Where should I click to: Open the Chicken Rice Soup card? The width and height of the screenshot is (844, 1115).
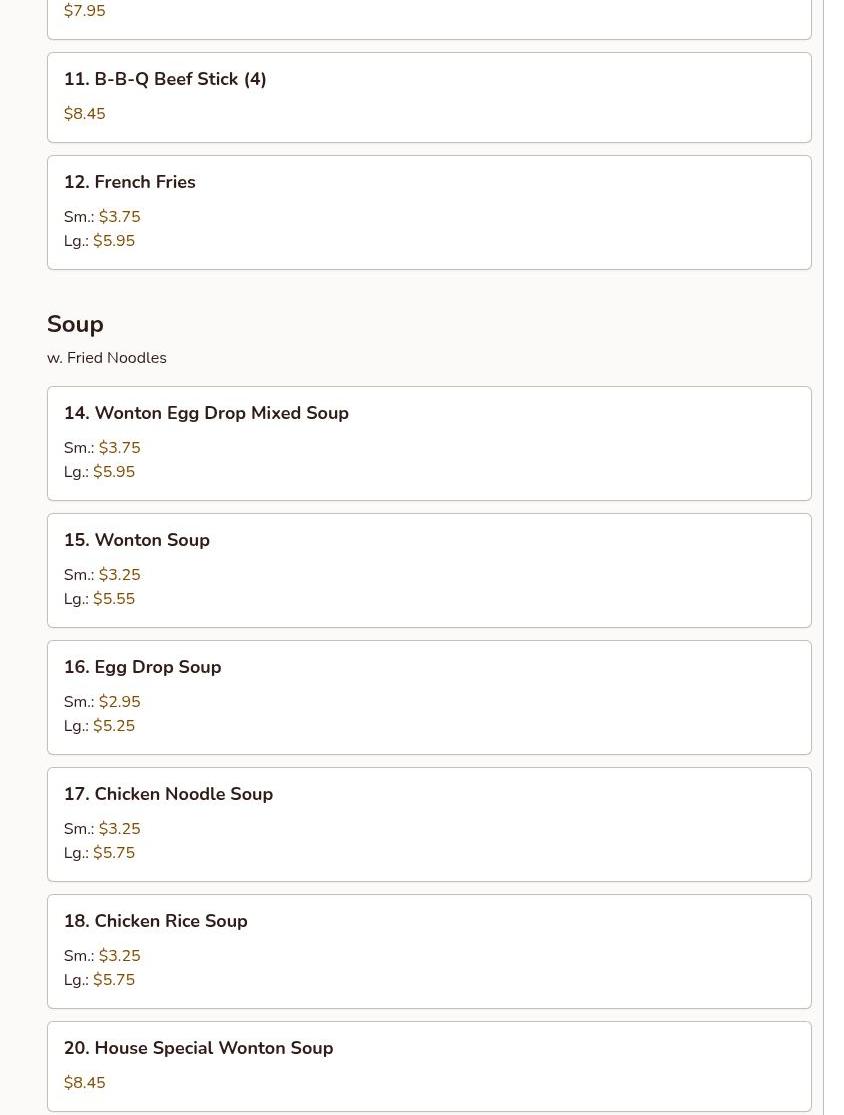click(x=429, y=951)
